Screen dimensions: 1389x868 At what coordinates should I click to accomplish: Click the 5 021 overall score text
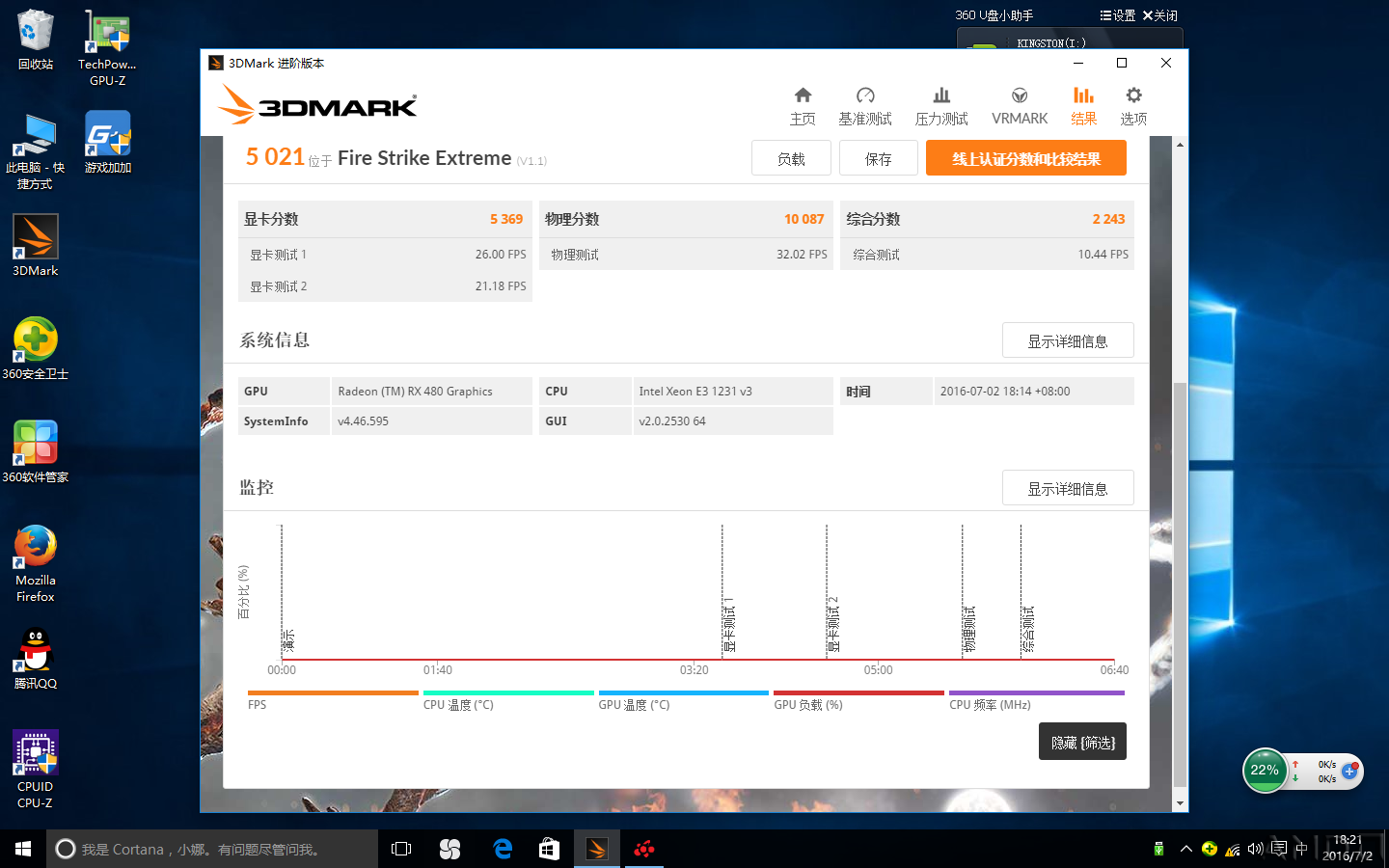pyautogui.click(x=275, y=156)
